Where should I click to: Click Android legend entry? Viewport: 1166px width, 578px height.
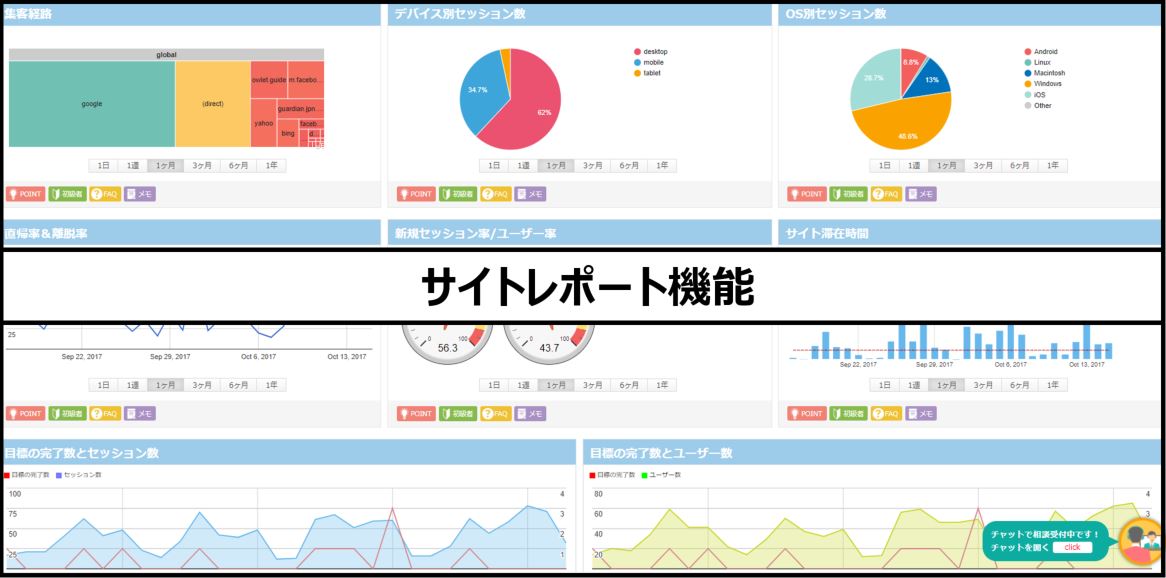point(1040,52)
